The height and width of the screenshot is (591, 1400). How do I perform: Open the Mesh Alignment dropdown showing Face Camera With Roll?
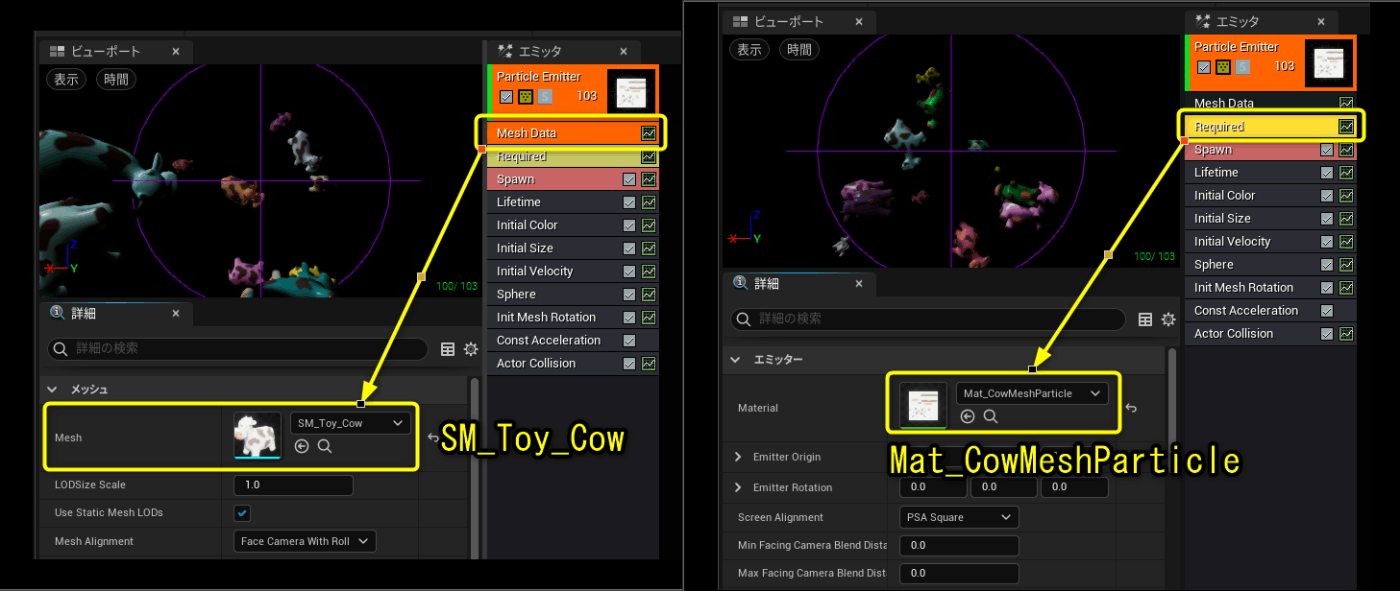pos(304,540)
